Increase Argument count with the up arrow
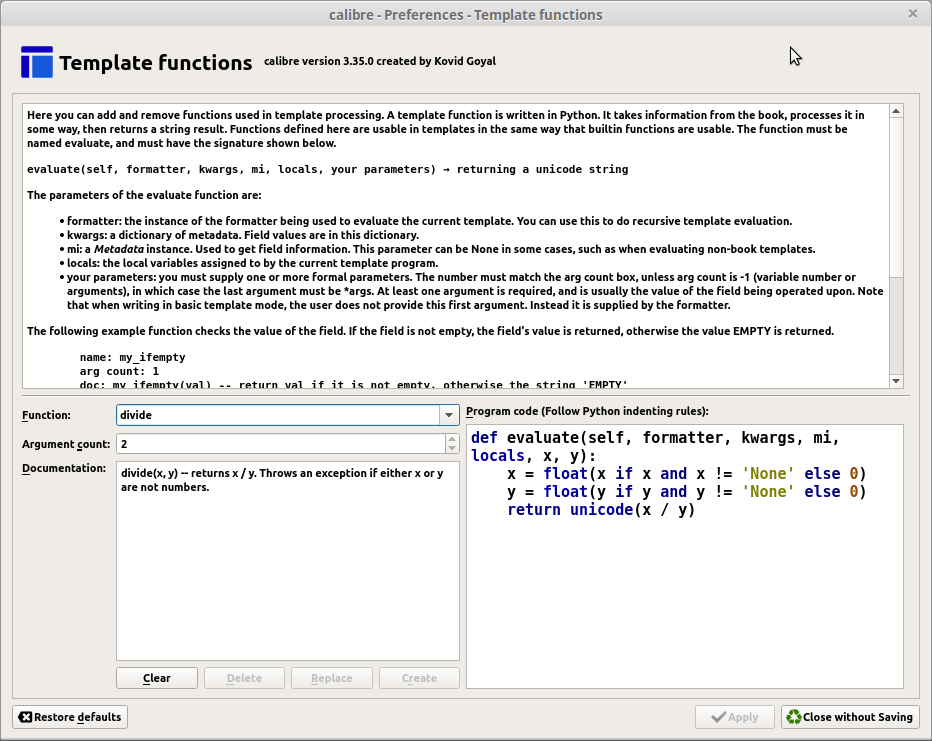932x741 pixels. (452, 438)
